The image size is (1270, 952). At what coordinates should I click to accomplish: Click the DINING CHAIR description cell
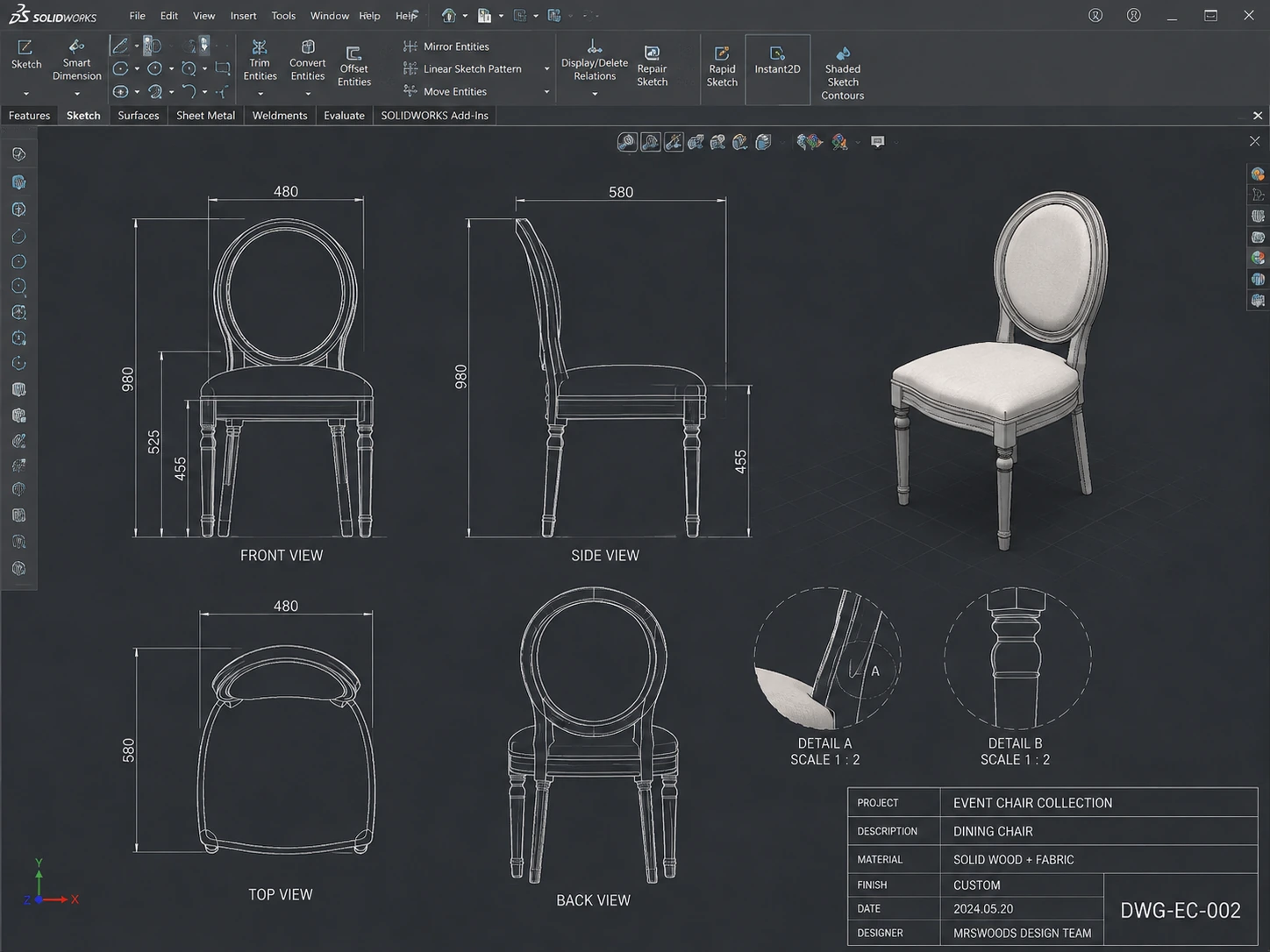coord(1099,831)
